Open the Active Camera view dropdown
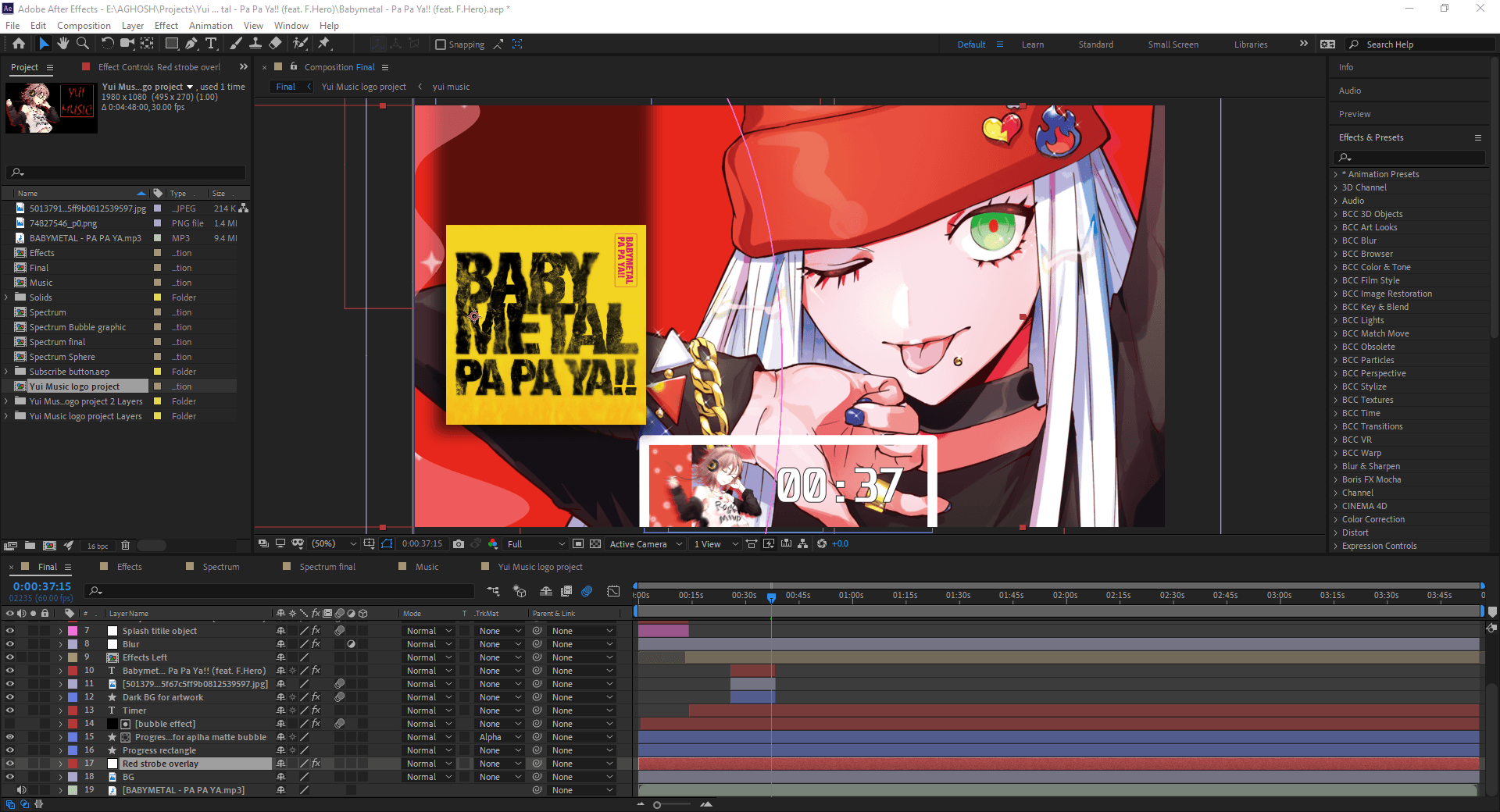 pyautogui.click(x=645, y=543)
